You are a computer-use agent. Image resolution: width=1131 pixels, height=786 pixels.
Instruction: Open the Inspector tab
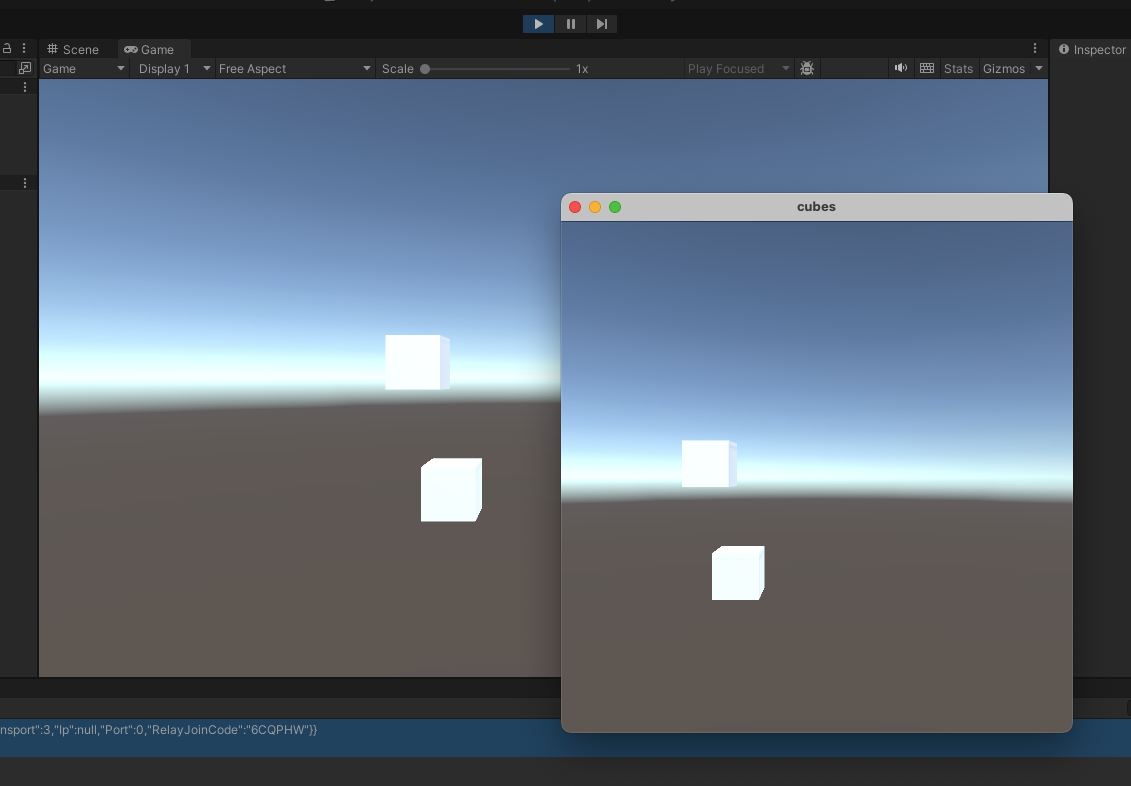1092,49
